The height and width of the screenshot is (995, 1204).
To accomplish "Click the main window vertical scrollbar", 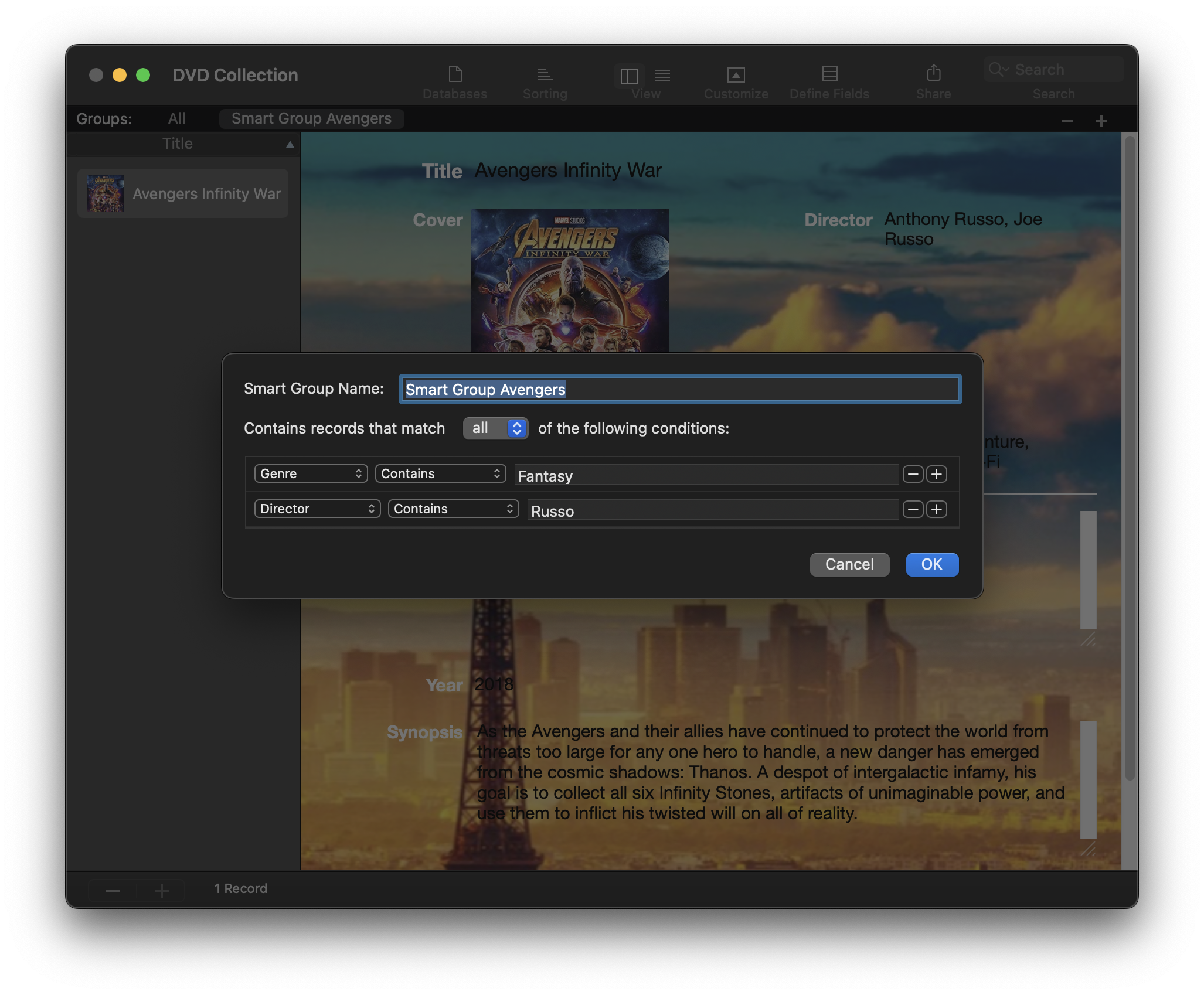I will (1130, 457).
